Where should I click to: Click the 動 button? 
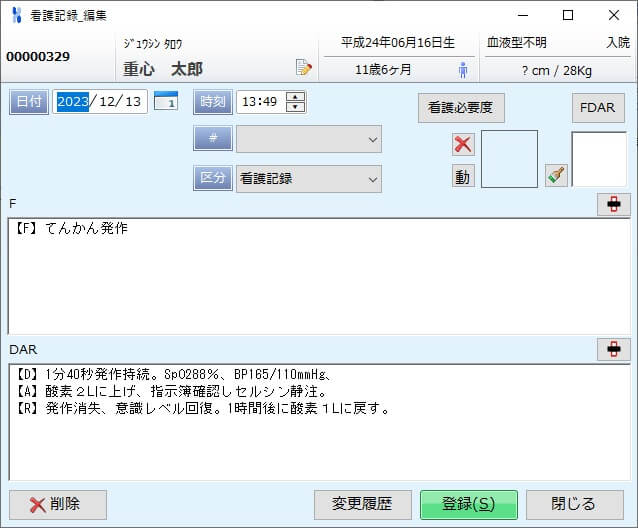tap(463, 176)
